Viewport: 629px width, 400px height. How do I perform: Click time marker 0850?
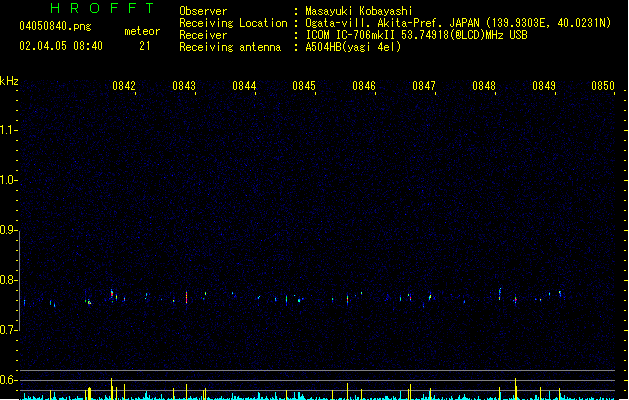[x=603, y=86]
